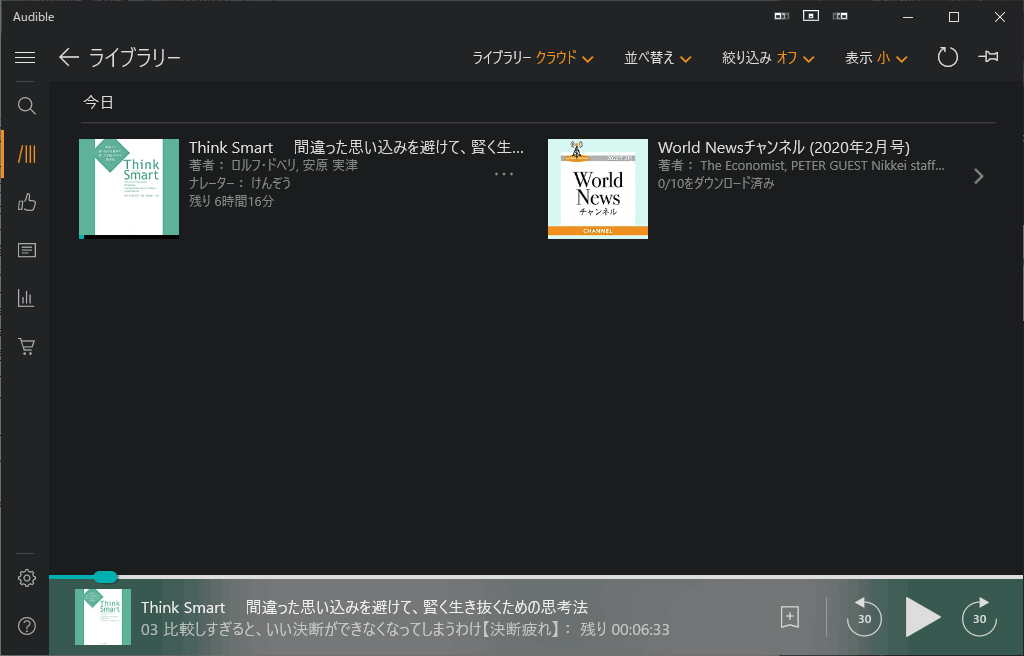Click 残り 6時間16分 remaining time

tap(231, 201)
